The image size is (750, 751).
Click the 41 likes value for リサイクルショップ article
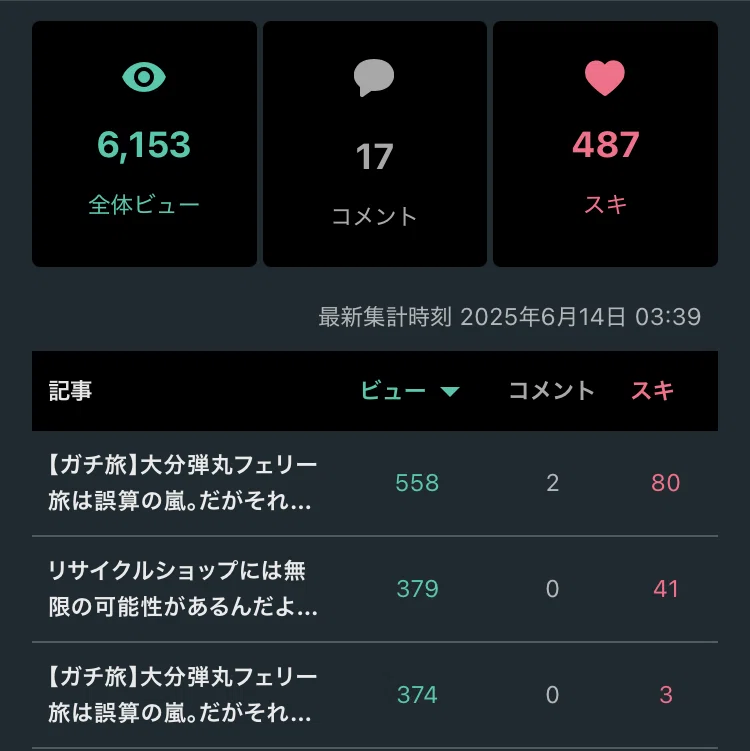click(666, 589)
